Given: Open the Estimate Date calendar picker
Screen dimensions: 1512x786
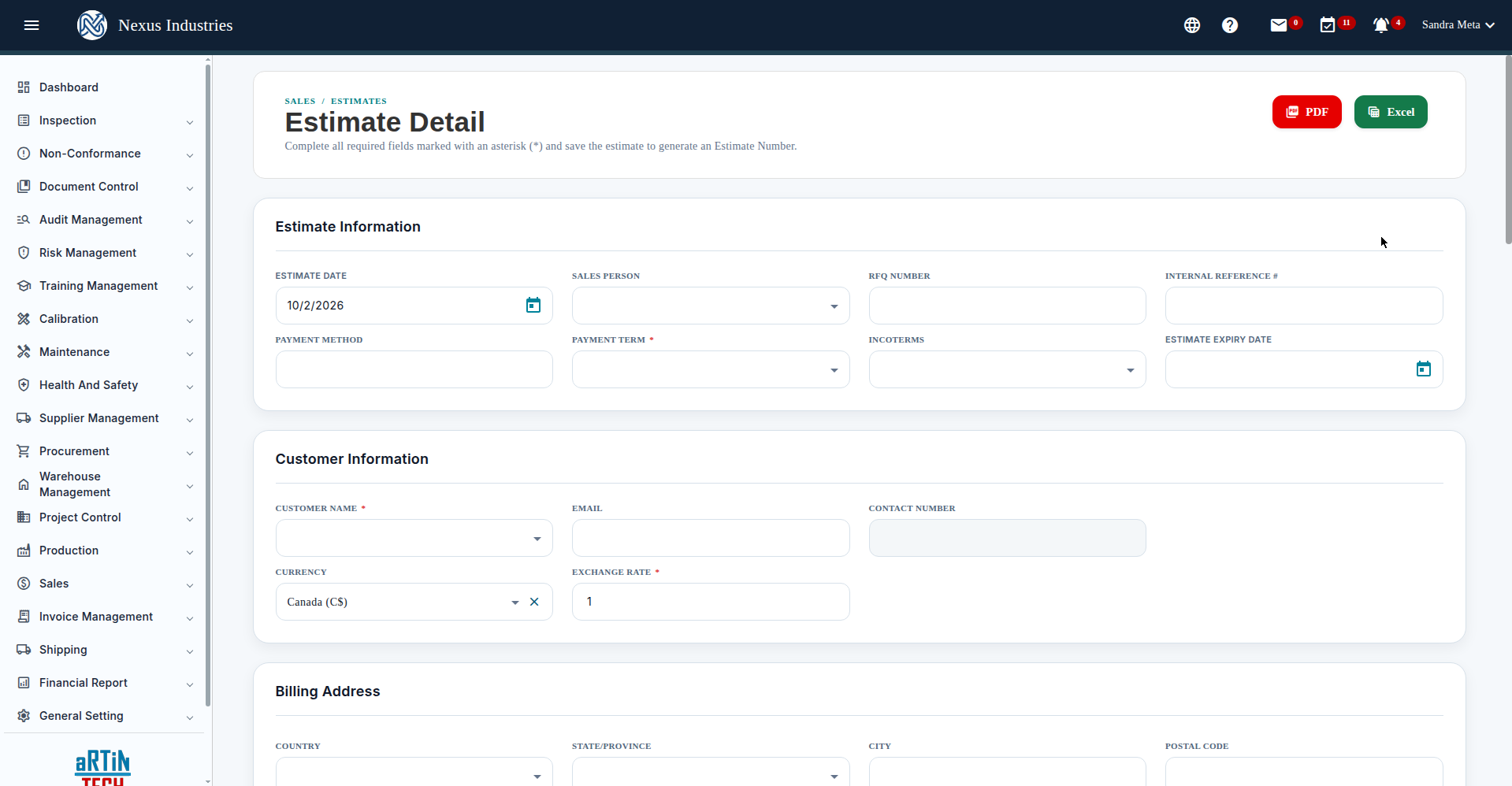Looking at the screenshot, I should point(533,306).
